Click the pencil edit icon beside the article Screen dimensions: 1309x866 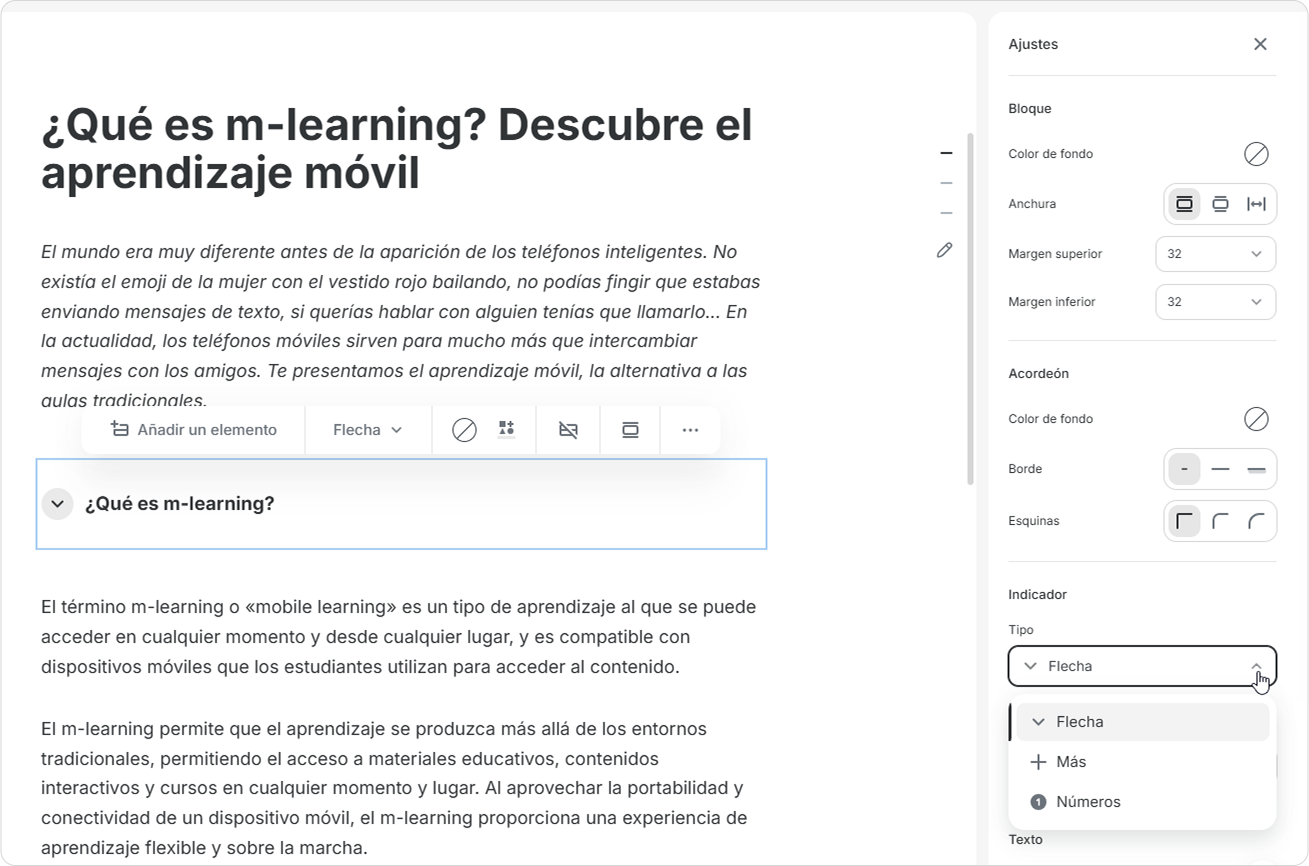point(944,250)
